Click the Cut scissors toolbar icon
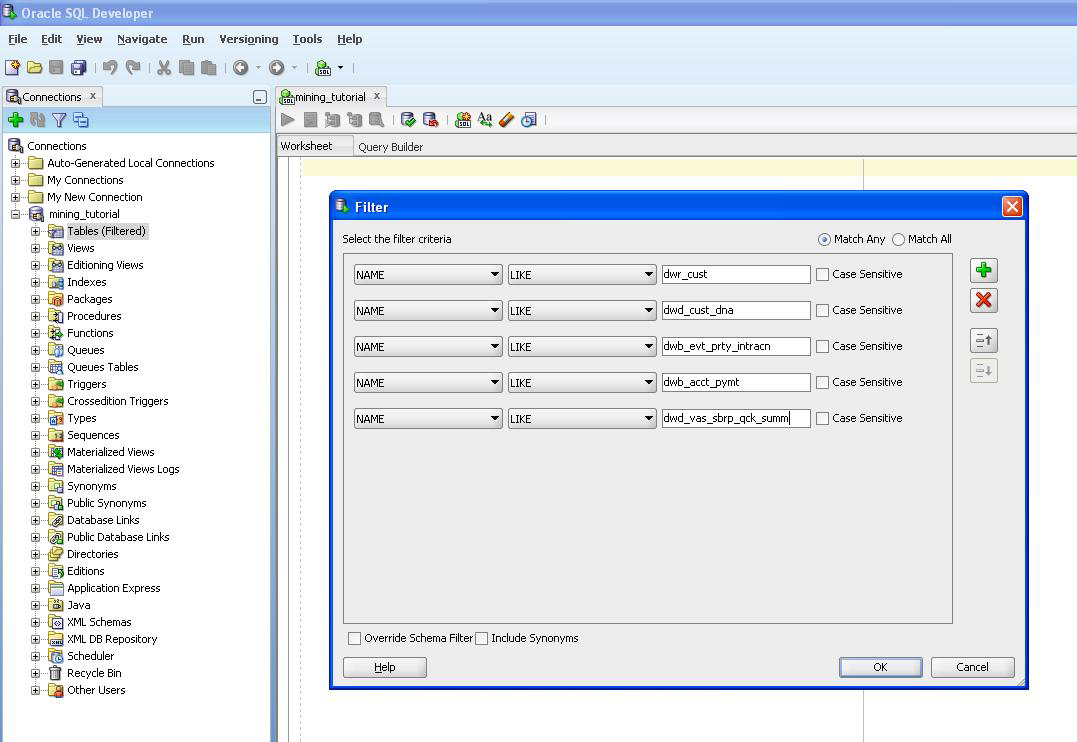Screen dimensions: 1077x742 click(x=164, y=68)
